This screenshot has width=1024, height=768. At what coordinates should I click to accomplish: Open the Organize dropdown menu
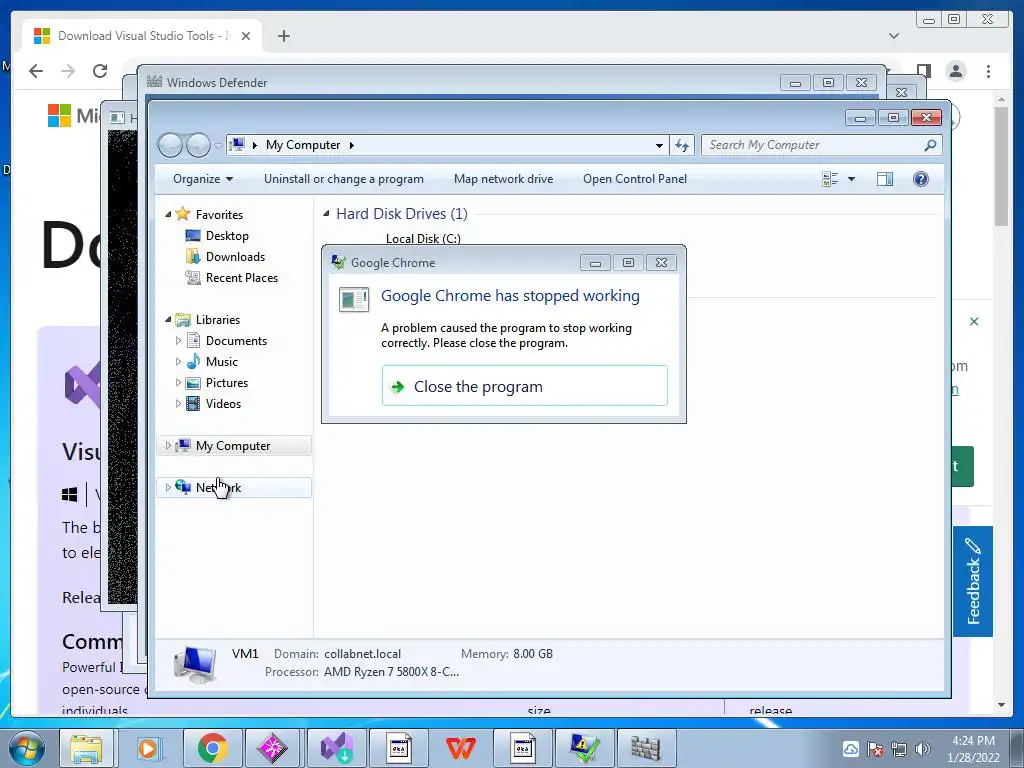click(202, 179)
